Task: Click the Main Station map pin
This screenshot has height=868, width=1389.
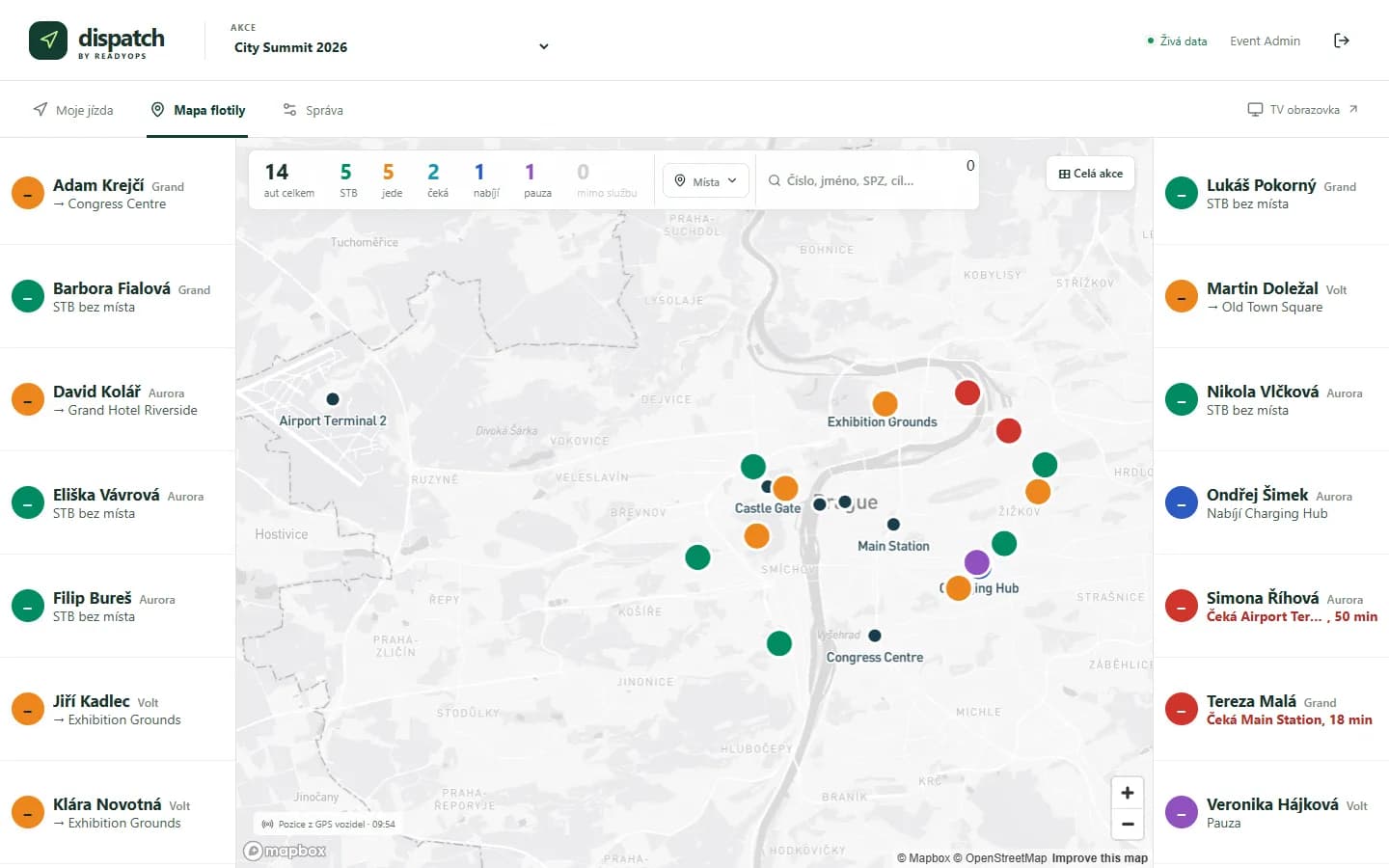Action: 893,525
